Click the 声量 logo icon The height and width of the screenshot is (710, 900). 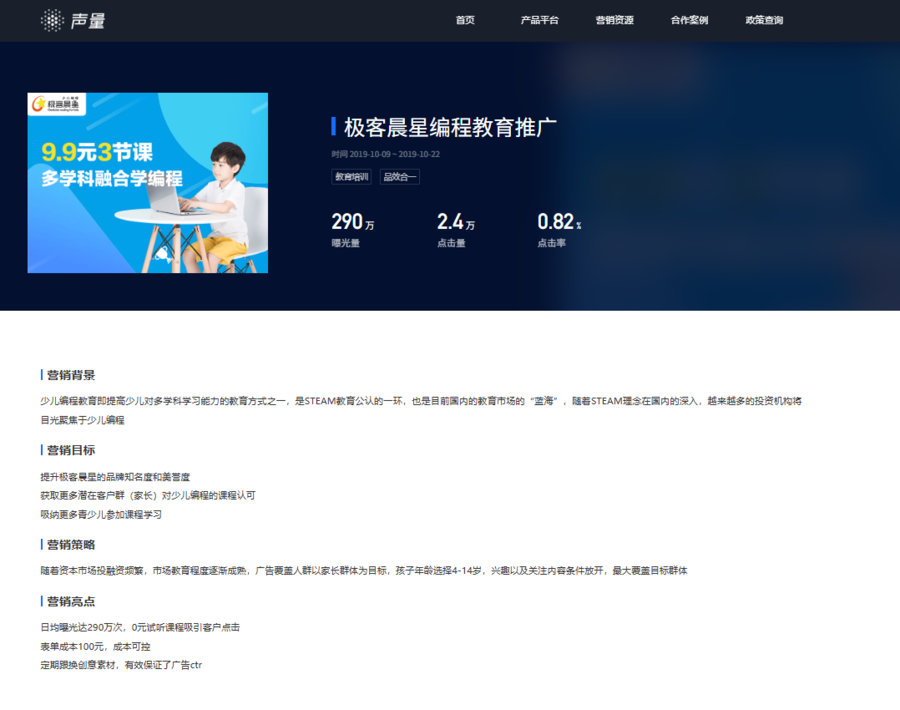point(52,21)
